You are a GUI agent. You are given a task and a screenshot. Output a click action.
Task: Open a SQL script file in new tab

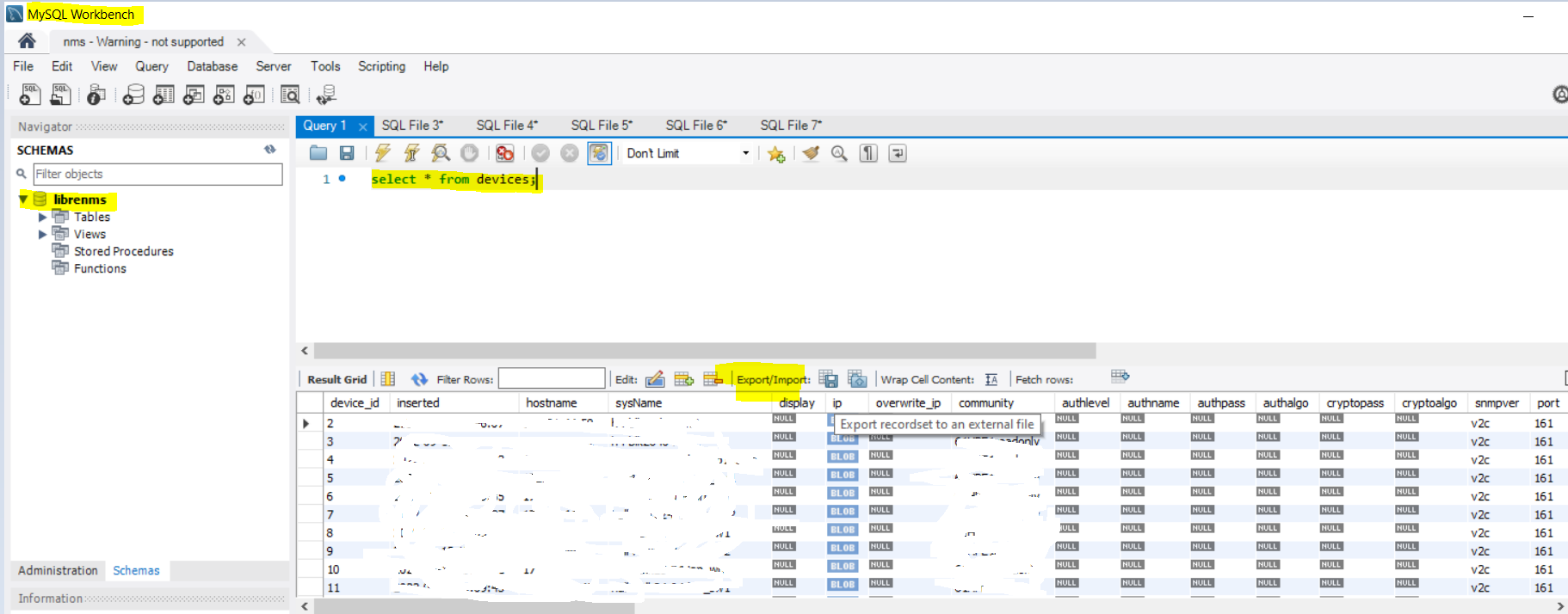(60, 95)
